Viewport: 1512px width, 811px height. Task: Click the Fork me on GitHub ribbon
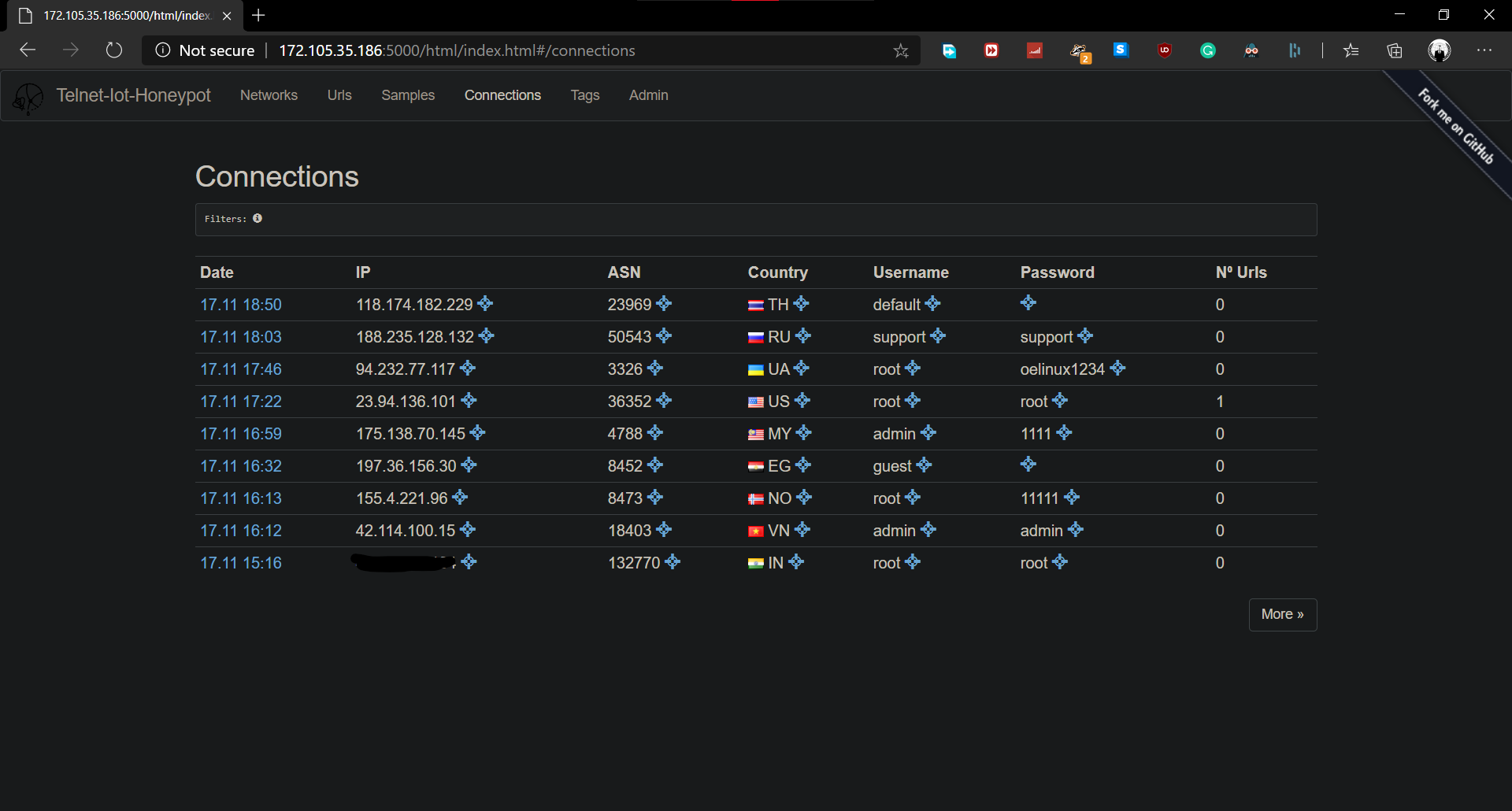click(1455, 126)
